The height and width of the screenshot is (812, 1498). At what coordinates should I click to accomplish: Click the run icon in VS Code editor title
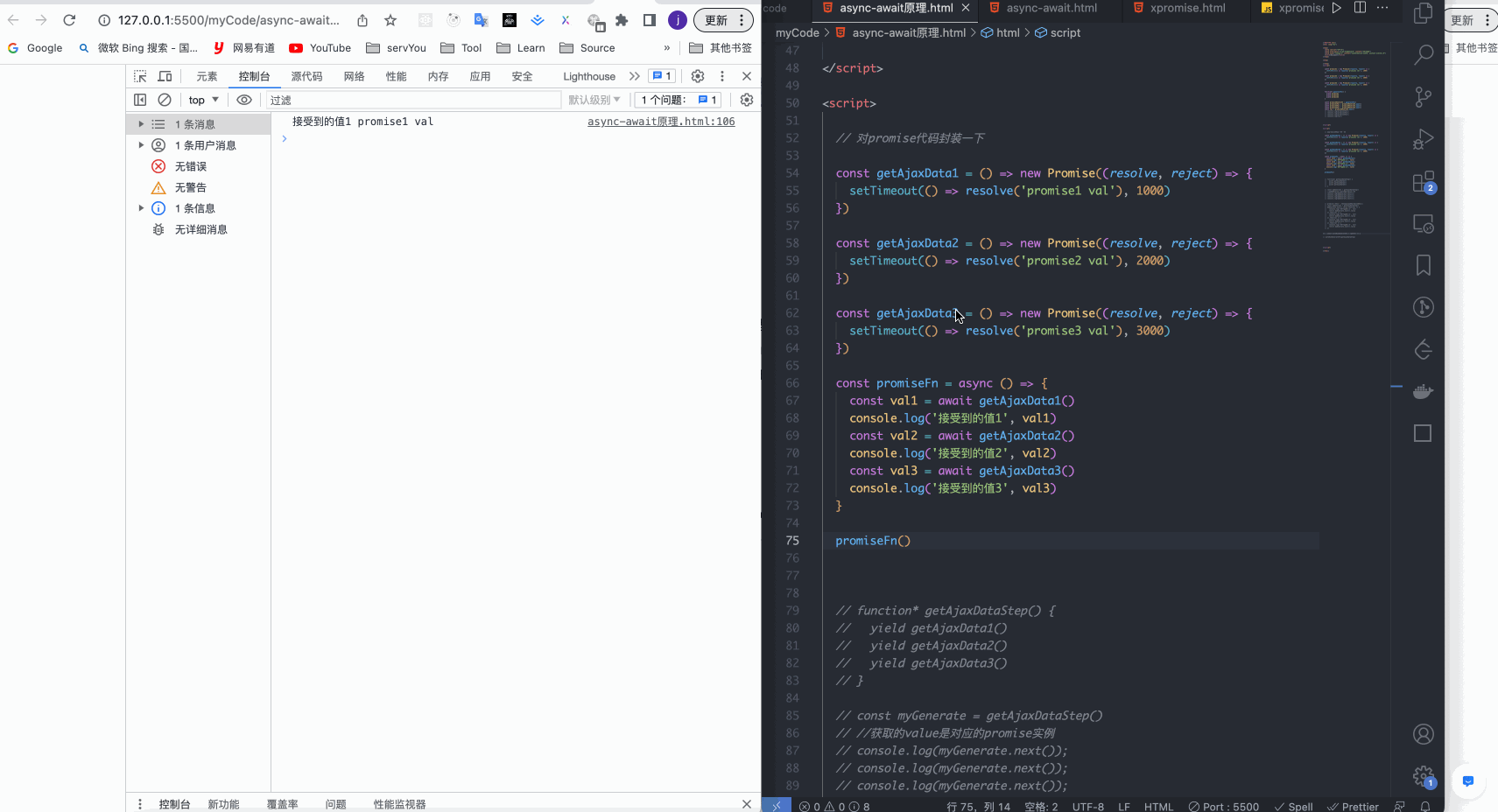coord(1336,8)
